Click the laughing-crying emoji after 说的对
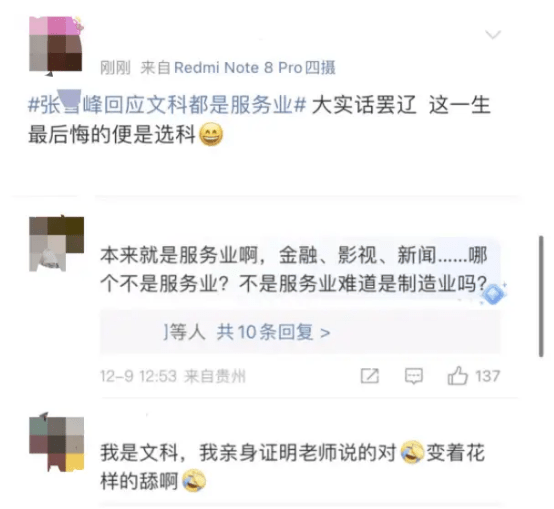554x509 pixels. click(412, 452)
